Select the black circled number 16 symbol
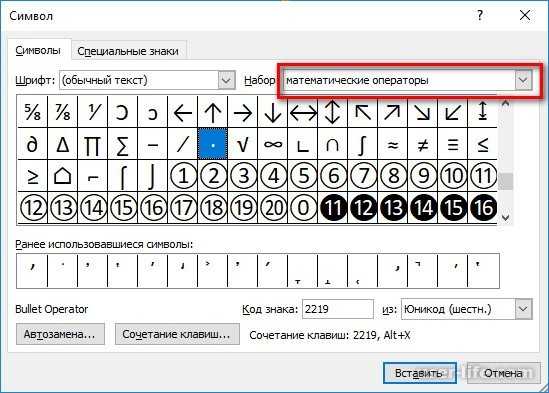The image size is (549, 393). pos(483,207)
